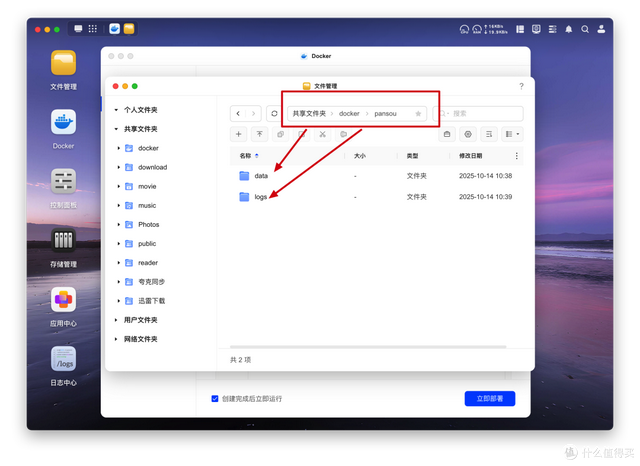
Task: Open the 存储管理 desktop icon
Action: coord(63,240)
